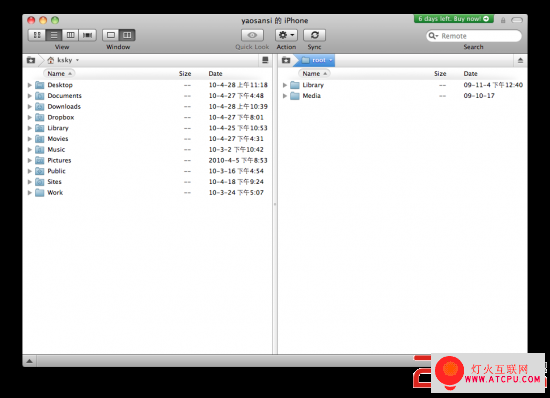
Task: Switch to cover flow view mode
Action: (x=88, y=35)
